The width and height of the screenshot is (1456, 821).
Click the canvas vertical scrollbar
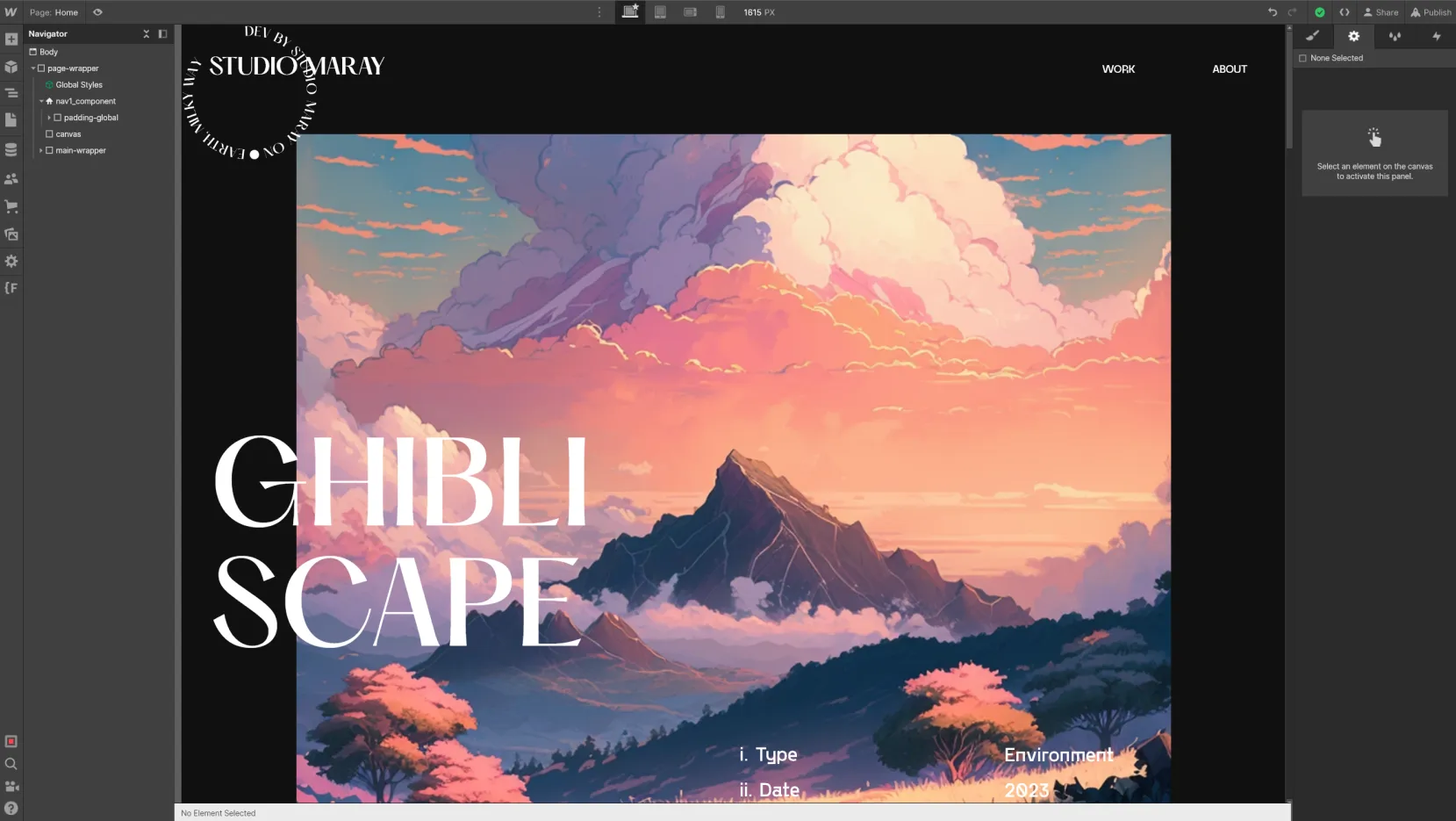(1288, 88)
